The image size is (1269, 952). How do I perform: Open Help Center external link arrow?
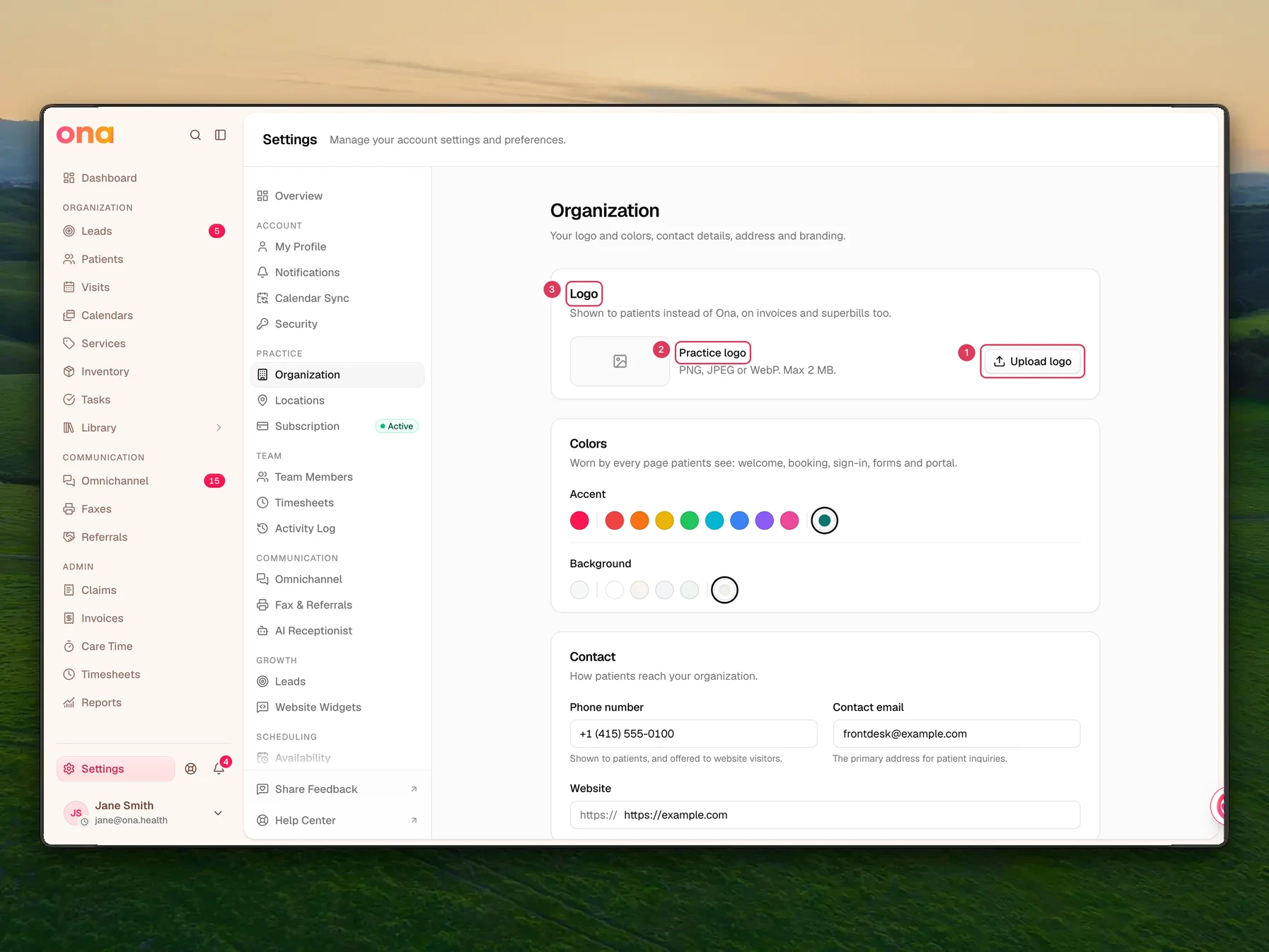tap(414, 820)
